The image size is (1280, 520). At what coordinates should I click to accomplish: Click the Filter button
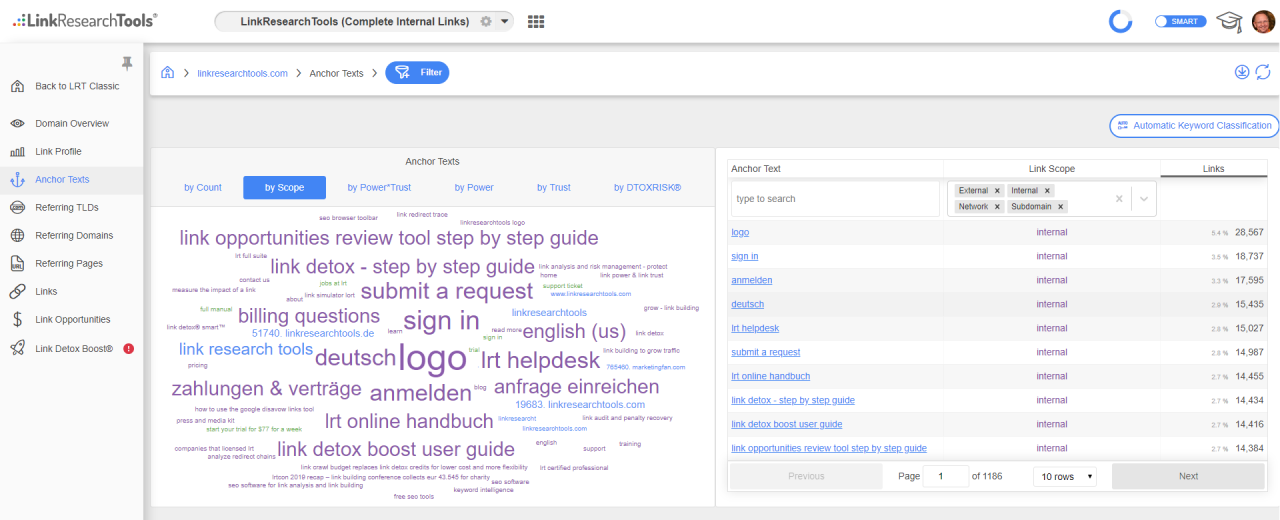click(x=417, y=73)
